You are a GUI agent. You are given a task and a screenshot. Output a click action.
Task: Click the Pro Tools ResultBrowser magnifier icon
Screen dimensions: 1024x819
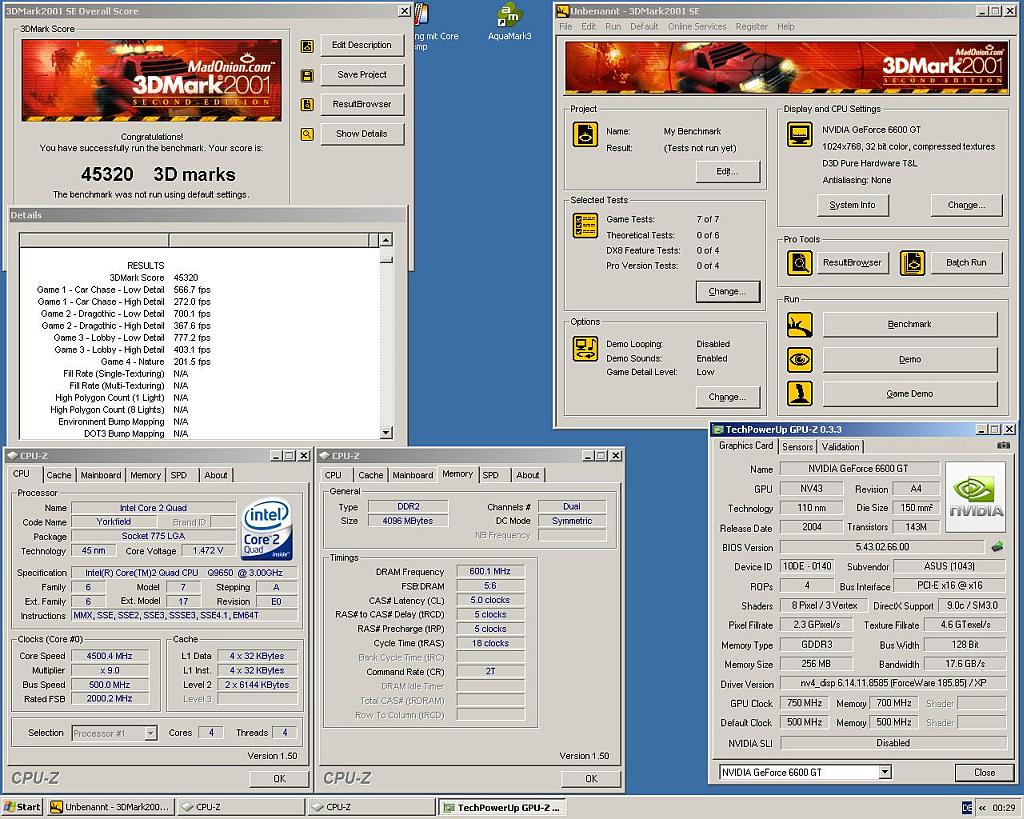[x=799, y=263]
